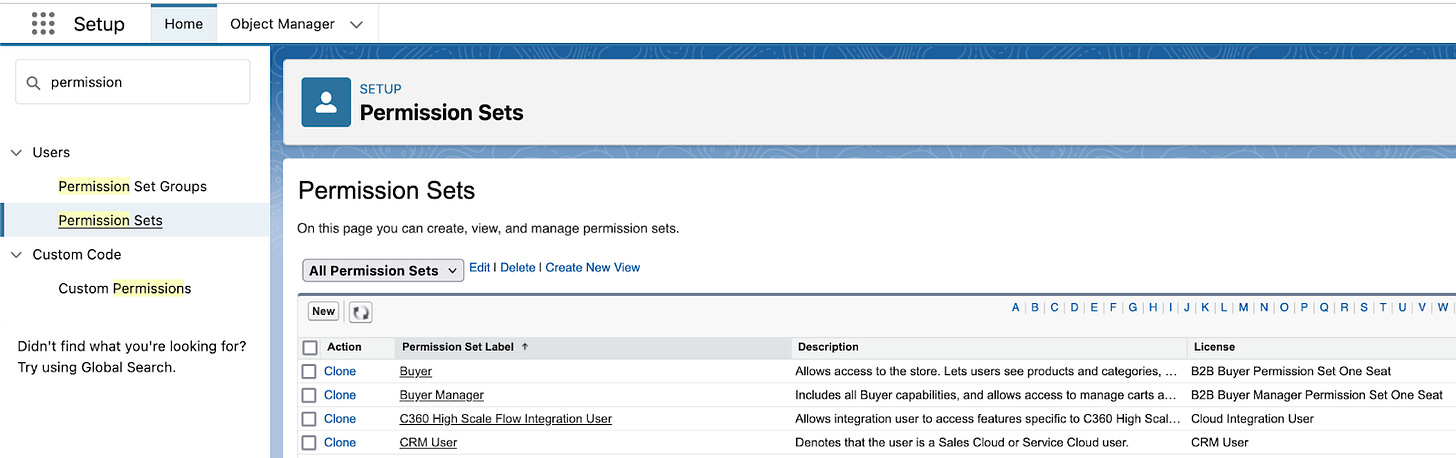Sort by Action column header
Viewport: 1456px width, 458px height.
pyautogui.click(x=345, y=347)
